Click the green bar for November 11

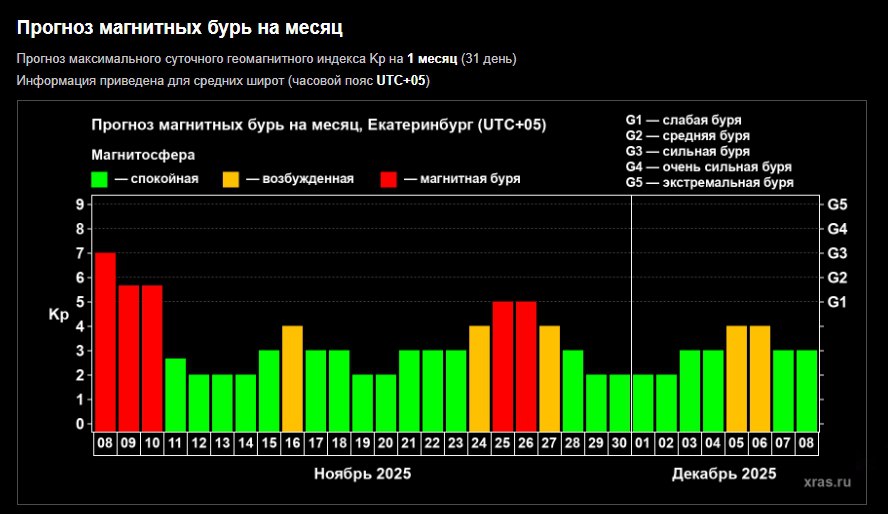175,392
